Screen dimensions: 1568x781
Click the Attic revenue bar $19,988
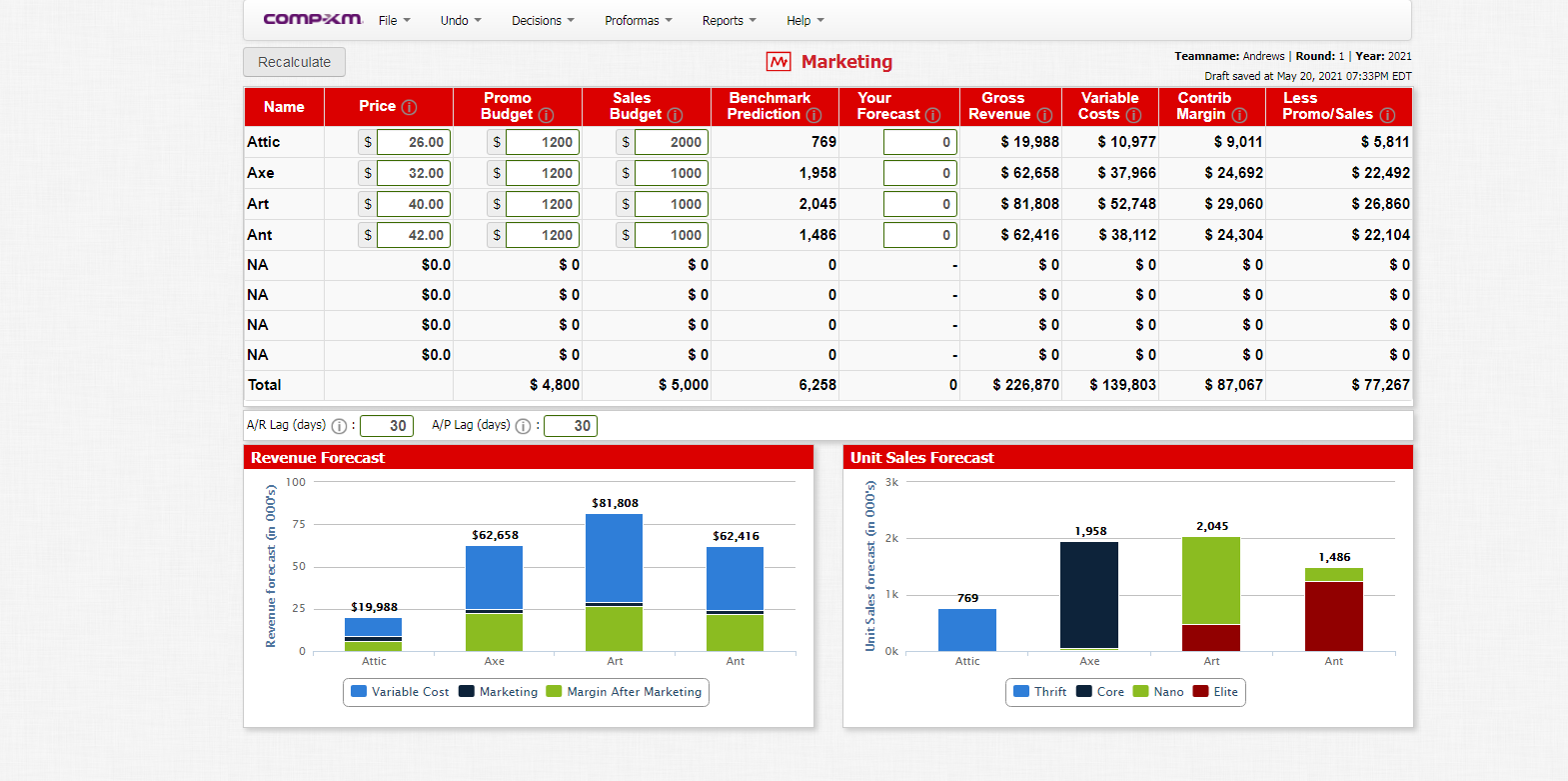click(374, 634)
